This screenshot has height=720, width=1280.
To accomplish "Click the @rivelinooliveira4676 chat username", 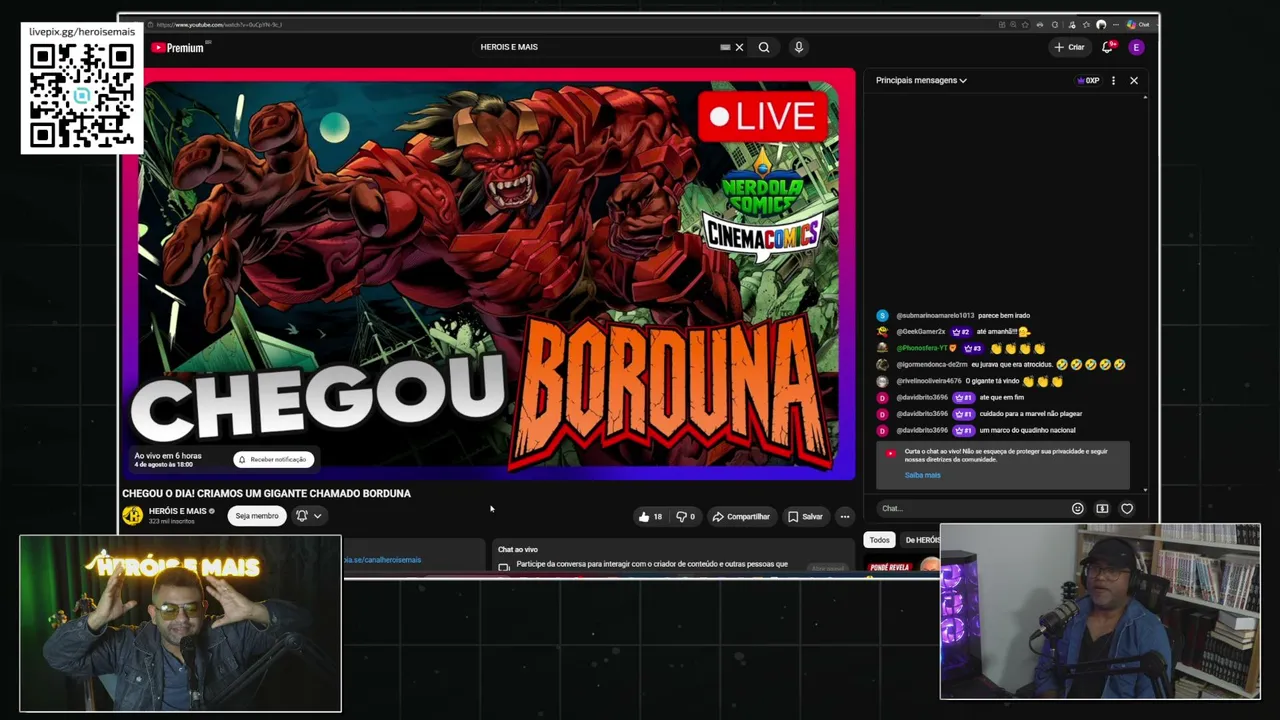I will tap(929, 381).
